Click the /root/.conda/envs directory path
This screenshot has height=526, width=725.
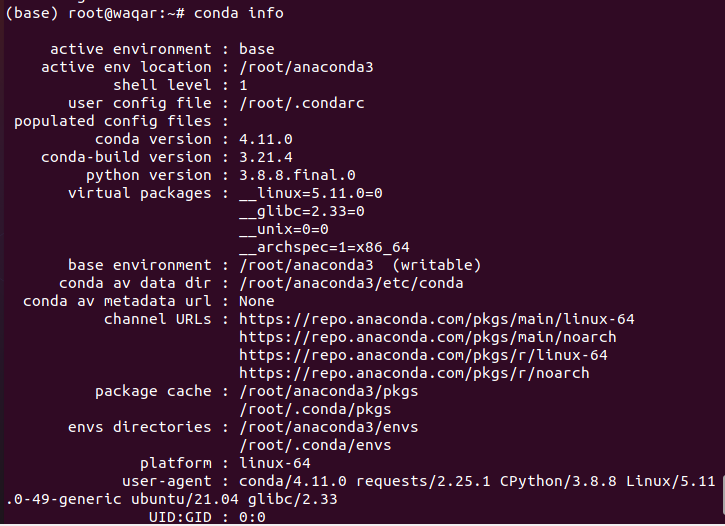coord(315,446)
